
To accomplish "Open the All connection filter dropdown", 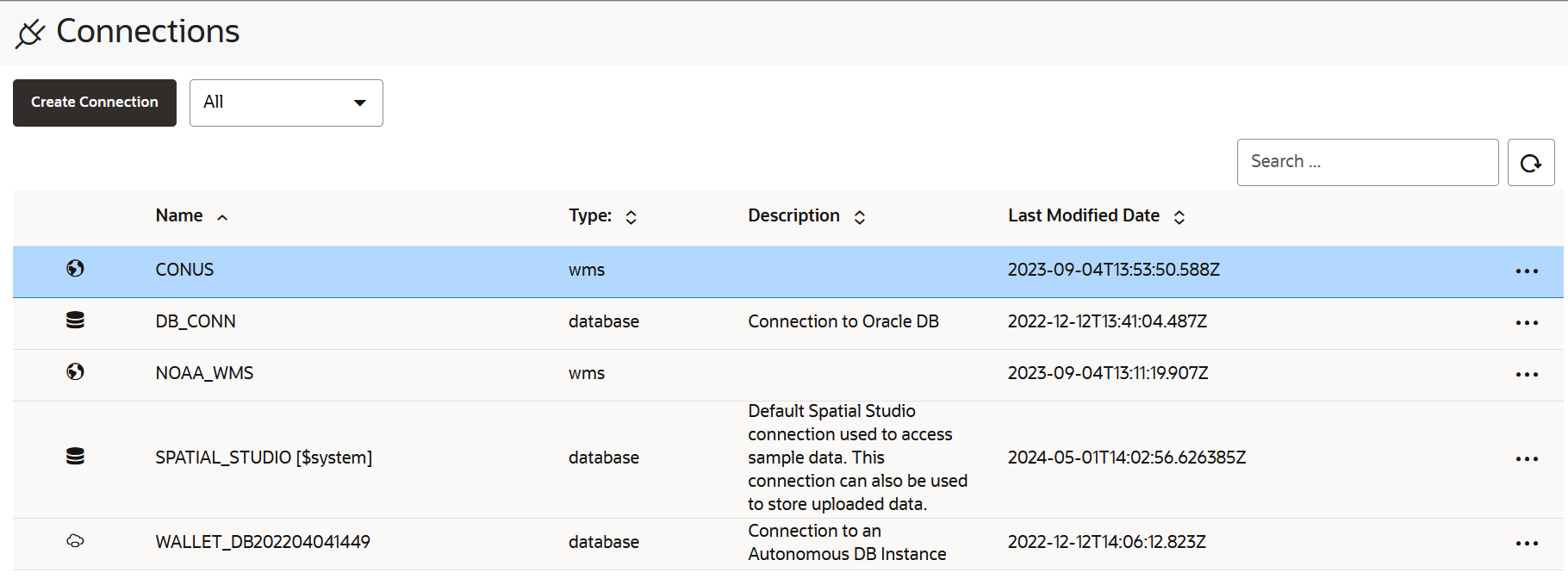I will click(286, 103).
